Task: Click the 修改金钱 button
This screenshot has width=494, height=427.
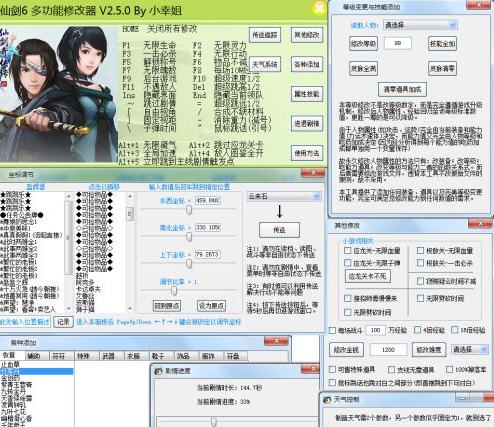Action: pos(346,350)
